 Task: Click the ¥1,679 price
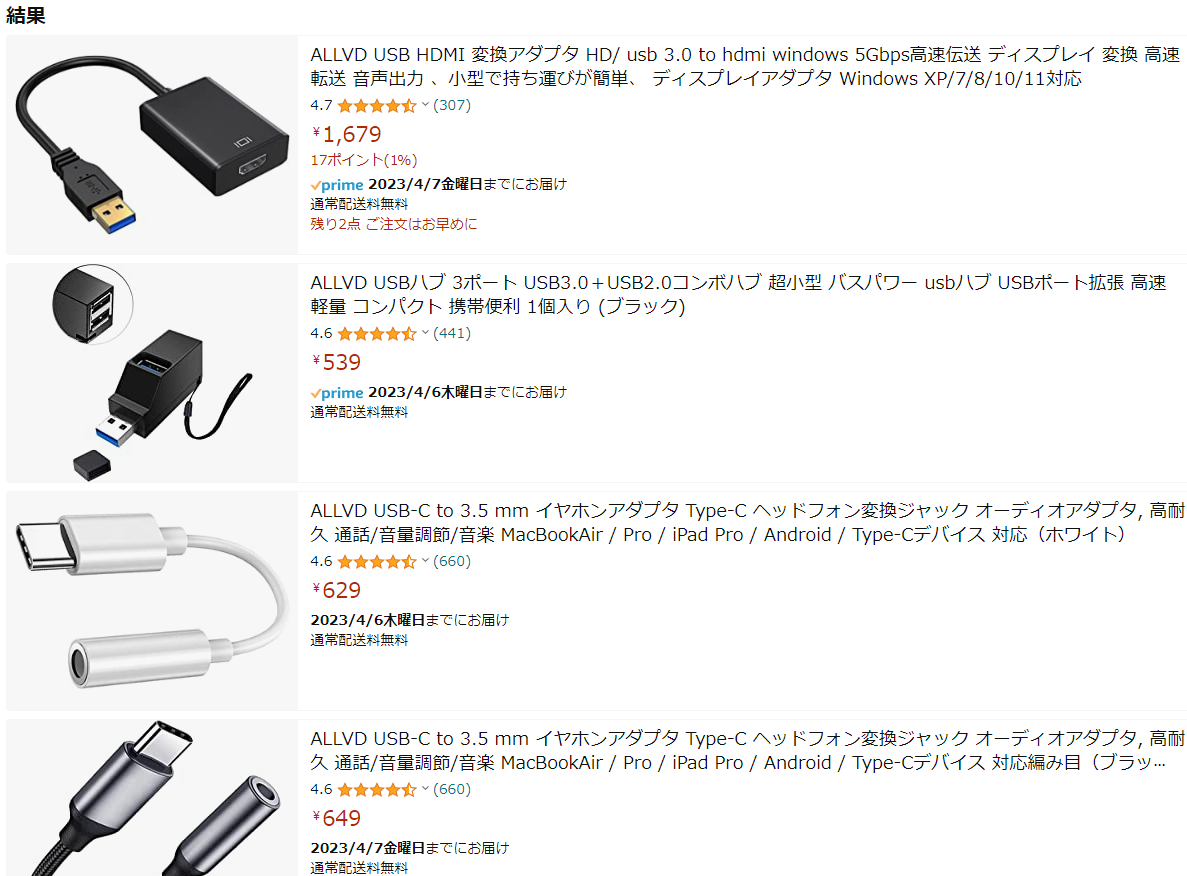tap(347, 134)
